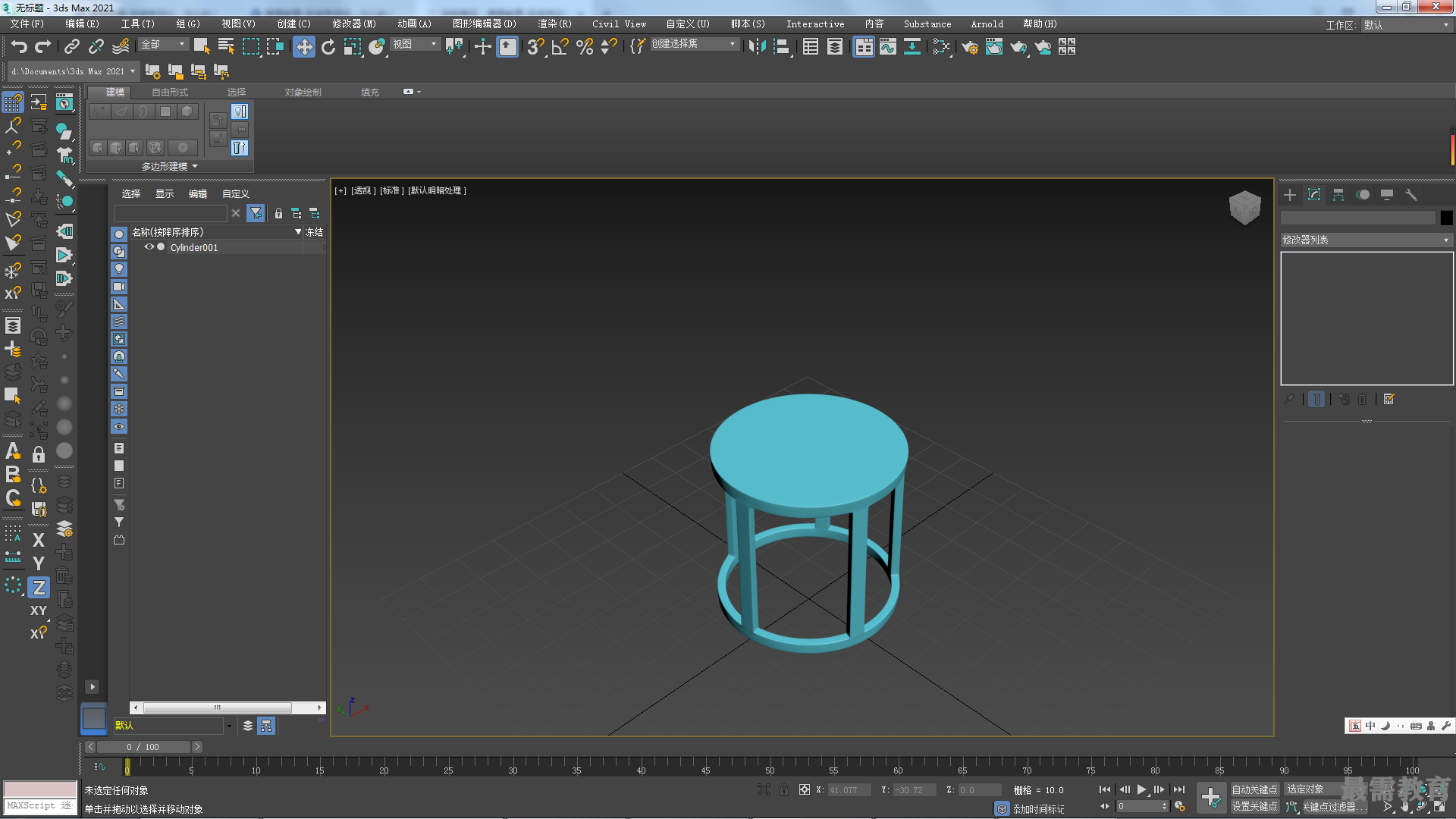The image size is (1456, 819).
Task: Open the Utilities wrench panel
Action: coord(1411,195)
